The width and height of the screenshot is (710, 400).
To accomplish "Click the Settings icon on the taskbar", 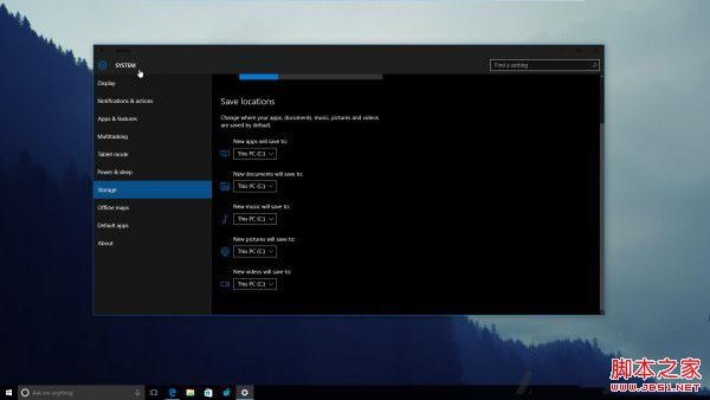I will [245, 392].
